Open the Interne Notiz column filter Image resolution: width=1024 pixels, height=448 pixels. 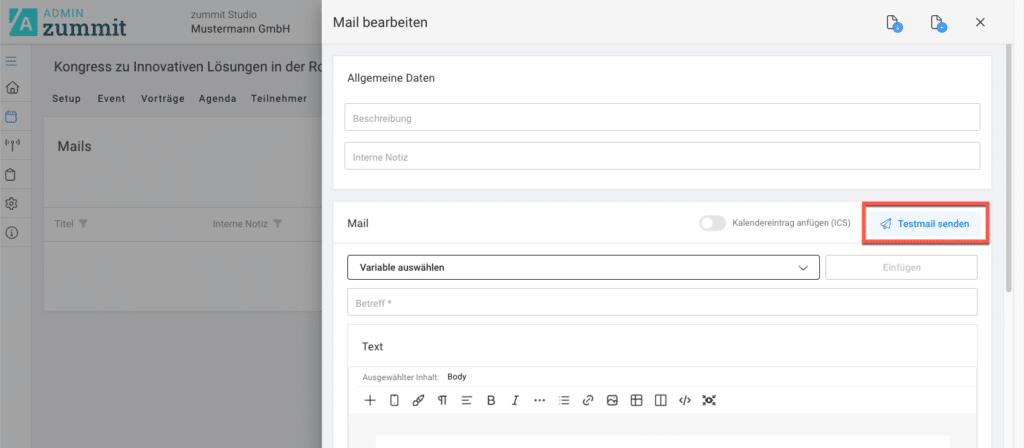(x=277, y=224)
